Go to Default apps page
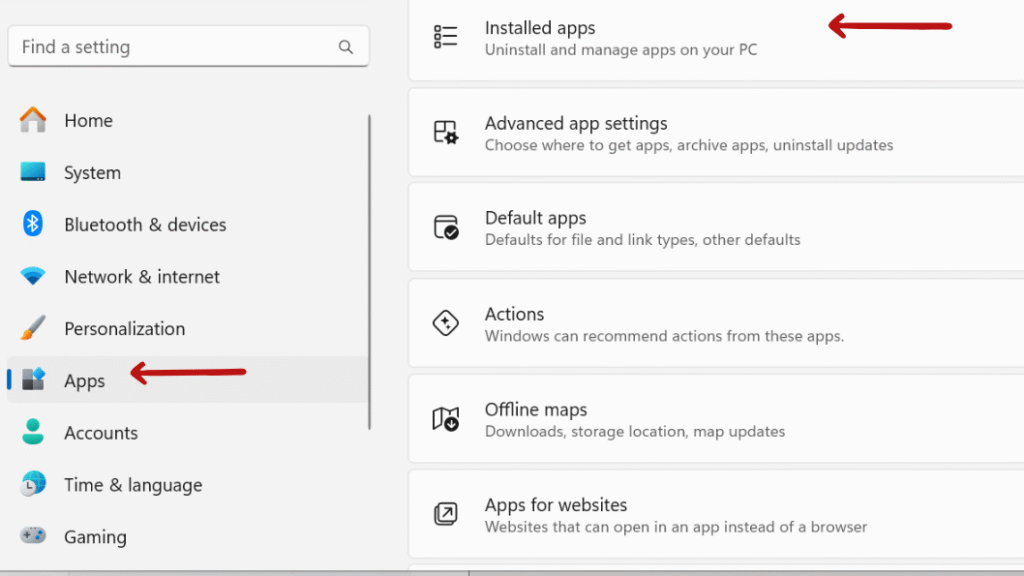This screenshot has height=576, width=1024. (x=716, y=228)
